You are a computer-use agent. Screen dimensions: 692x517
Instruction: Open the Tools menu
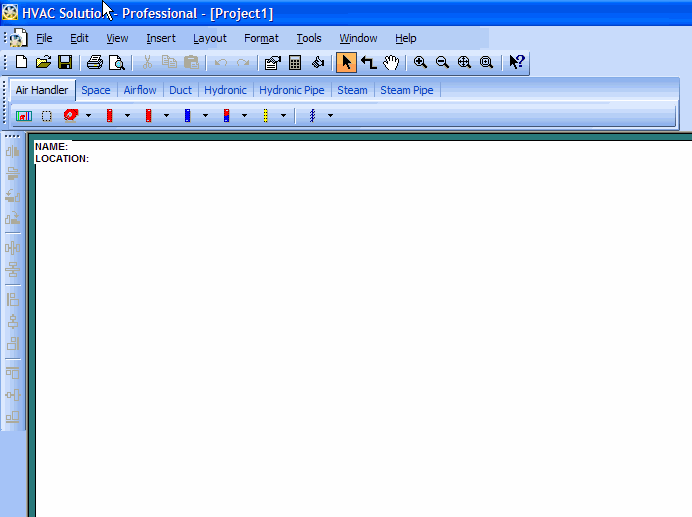pyautogui.click(x=308, y=38)
